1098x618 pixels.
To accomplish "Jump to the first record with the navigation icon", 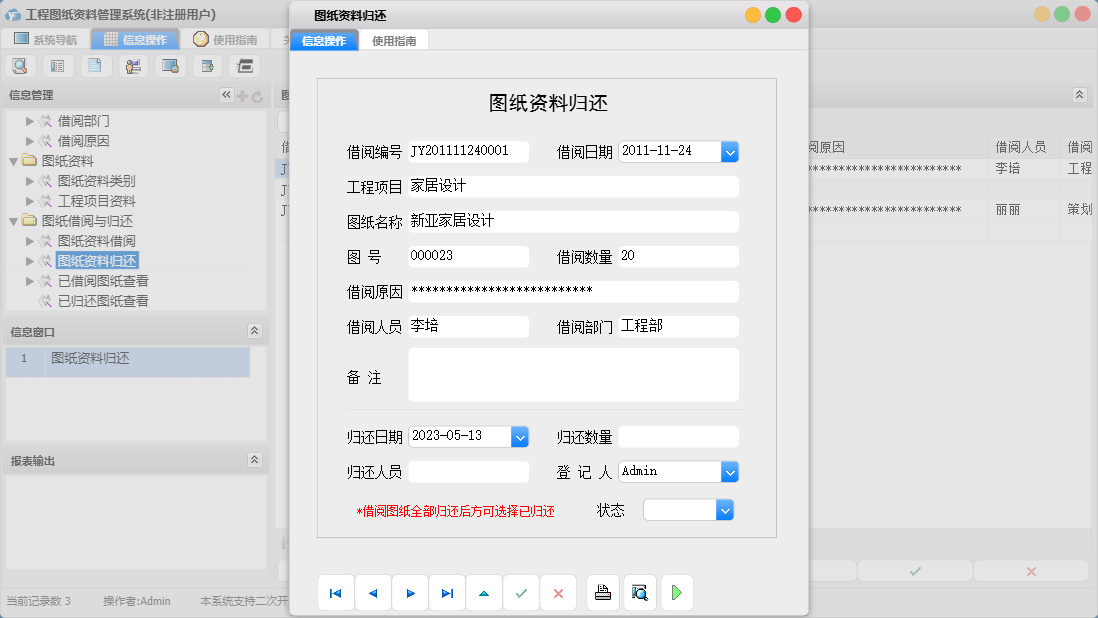I will tap(336, 592).
